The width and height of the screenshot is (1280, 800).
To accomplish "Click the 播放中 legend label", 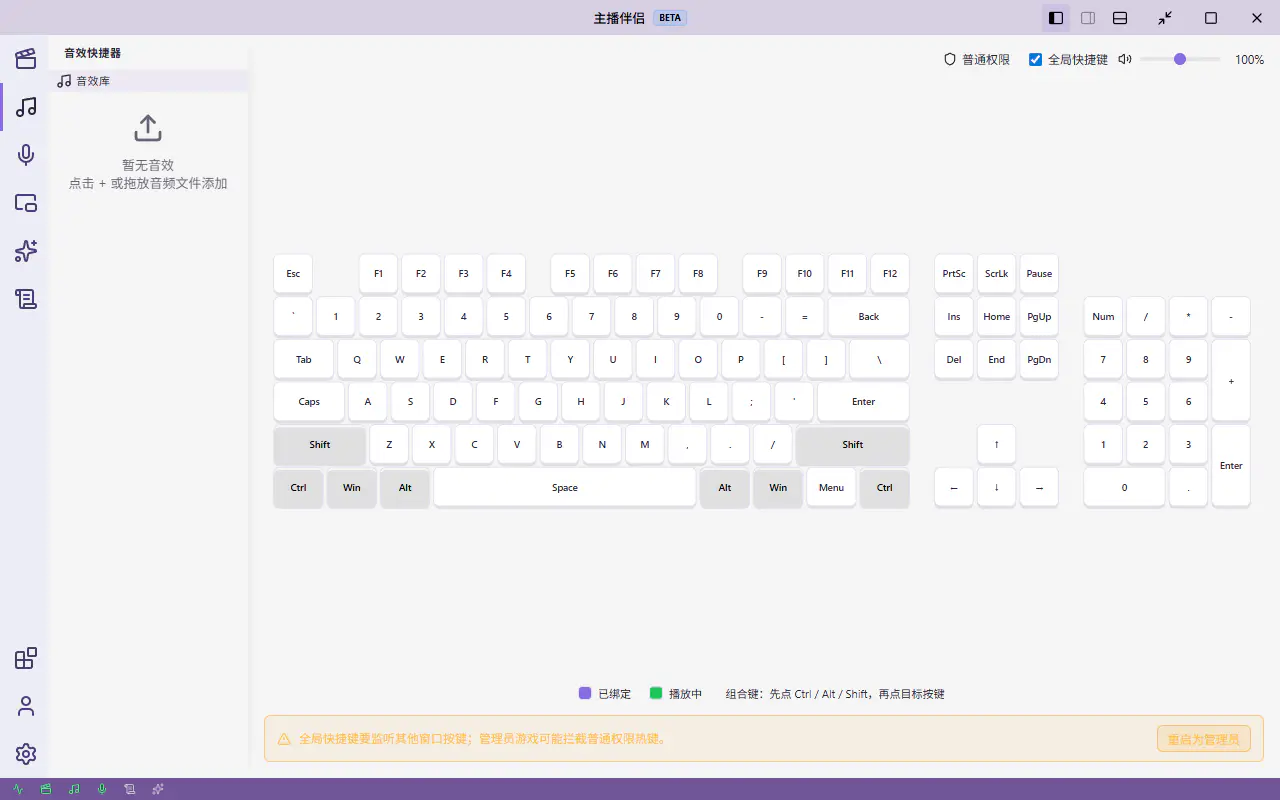I will pos(686,694).
